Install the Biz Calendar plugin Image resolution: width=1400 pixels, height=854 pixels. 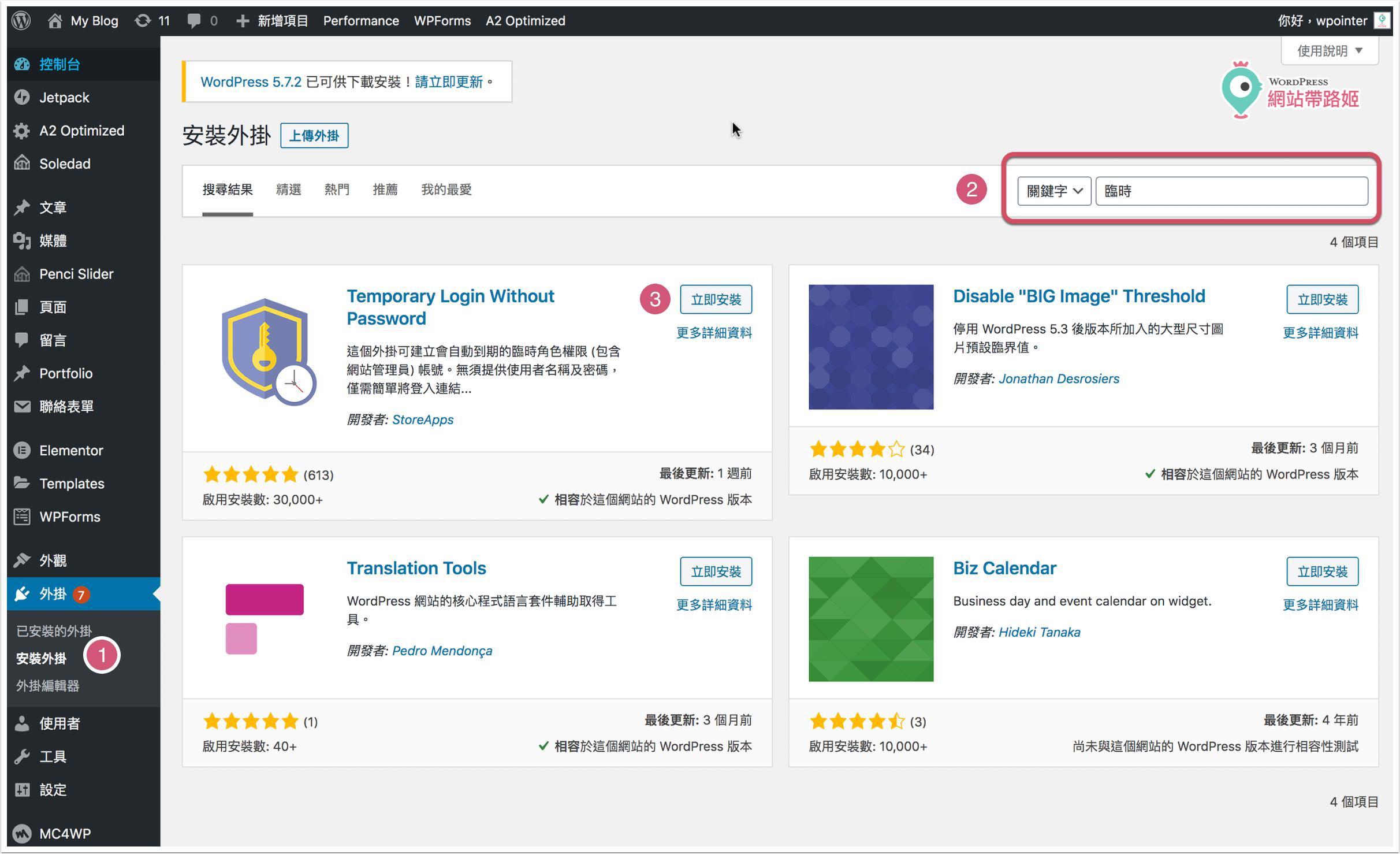tap(1323, 571)
